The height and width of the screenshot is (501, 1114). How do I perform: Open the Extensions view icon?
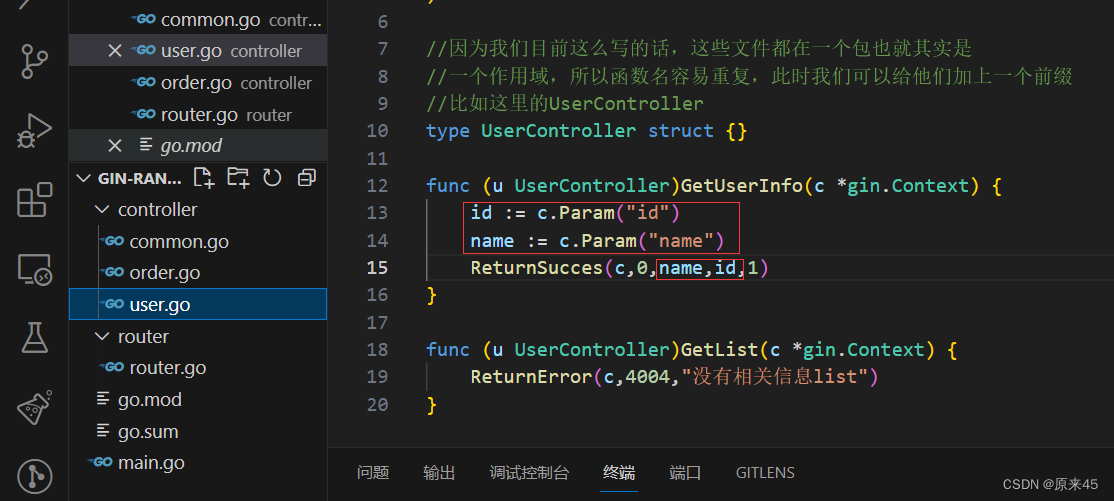click(x=33, y=200)
